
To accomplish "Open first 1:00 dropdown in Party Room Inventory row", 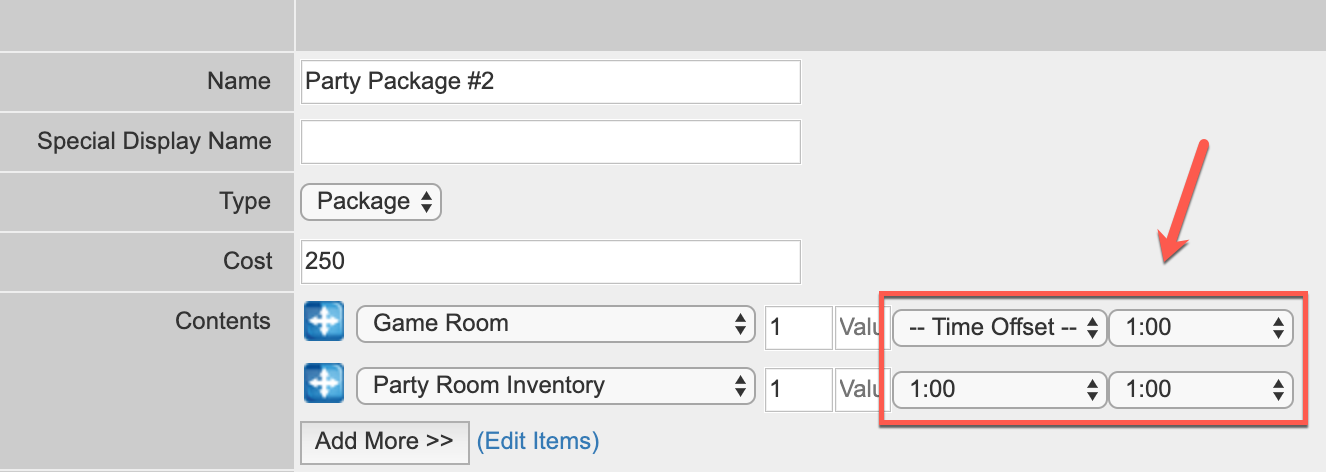I will pyautogui.click(x=999, y=390).
